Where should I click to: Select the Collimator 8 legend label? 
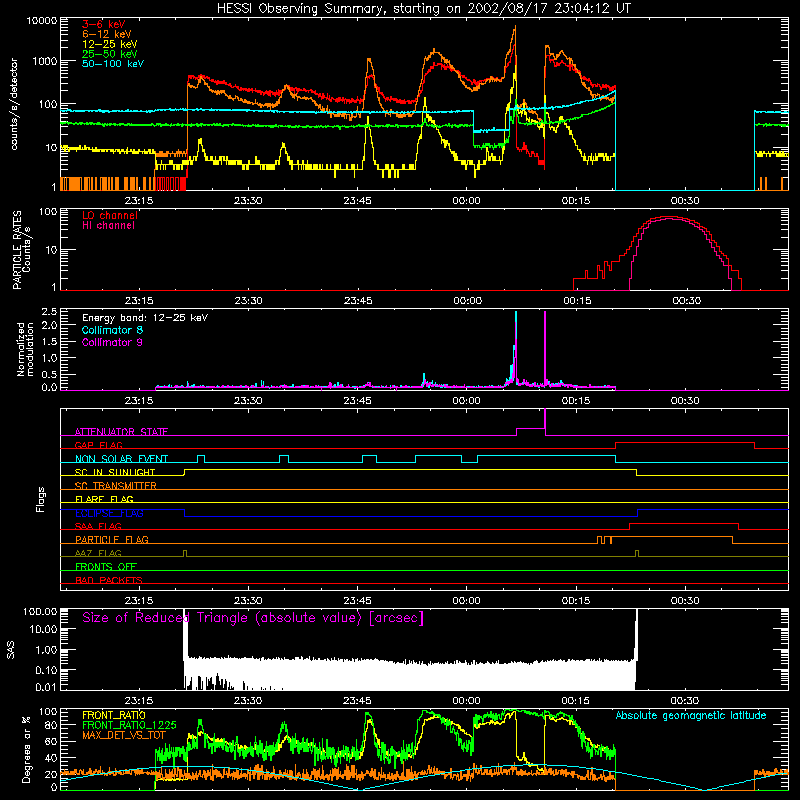[112, 330]
